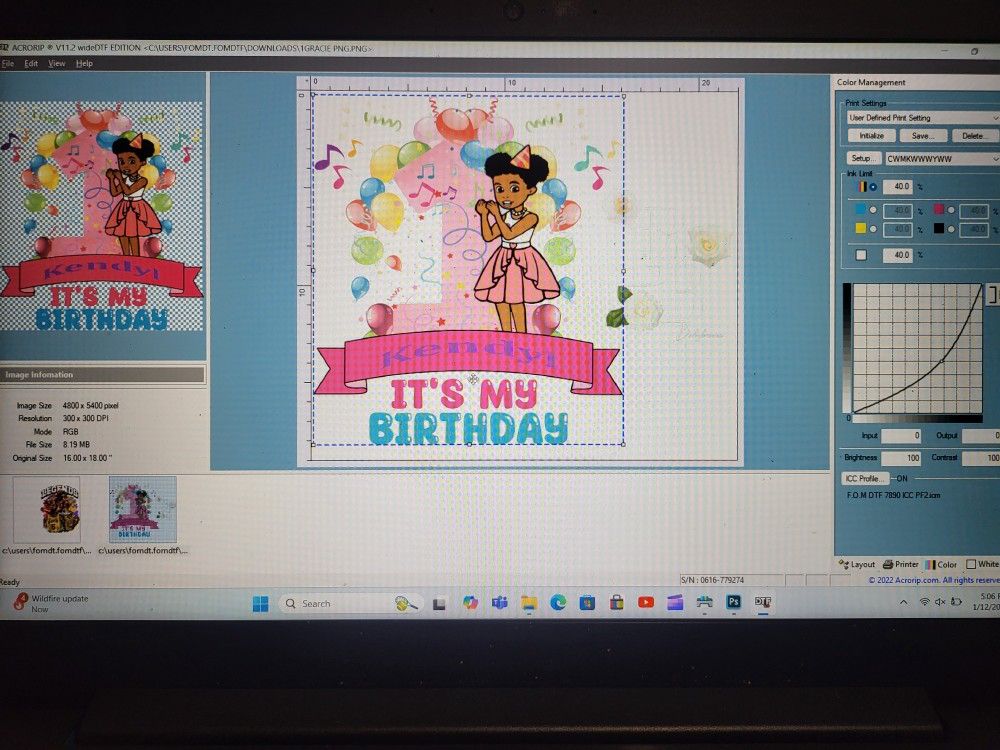Viewport: 1000px width, 750px height.
Task: Click the Windows Start button
Action: pyautogui.click(x=260, y=603)
